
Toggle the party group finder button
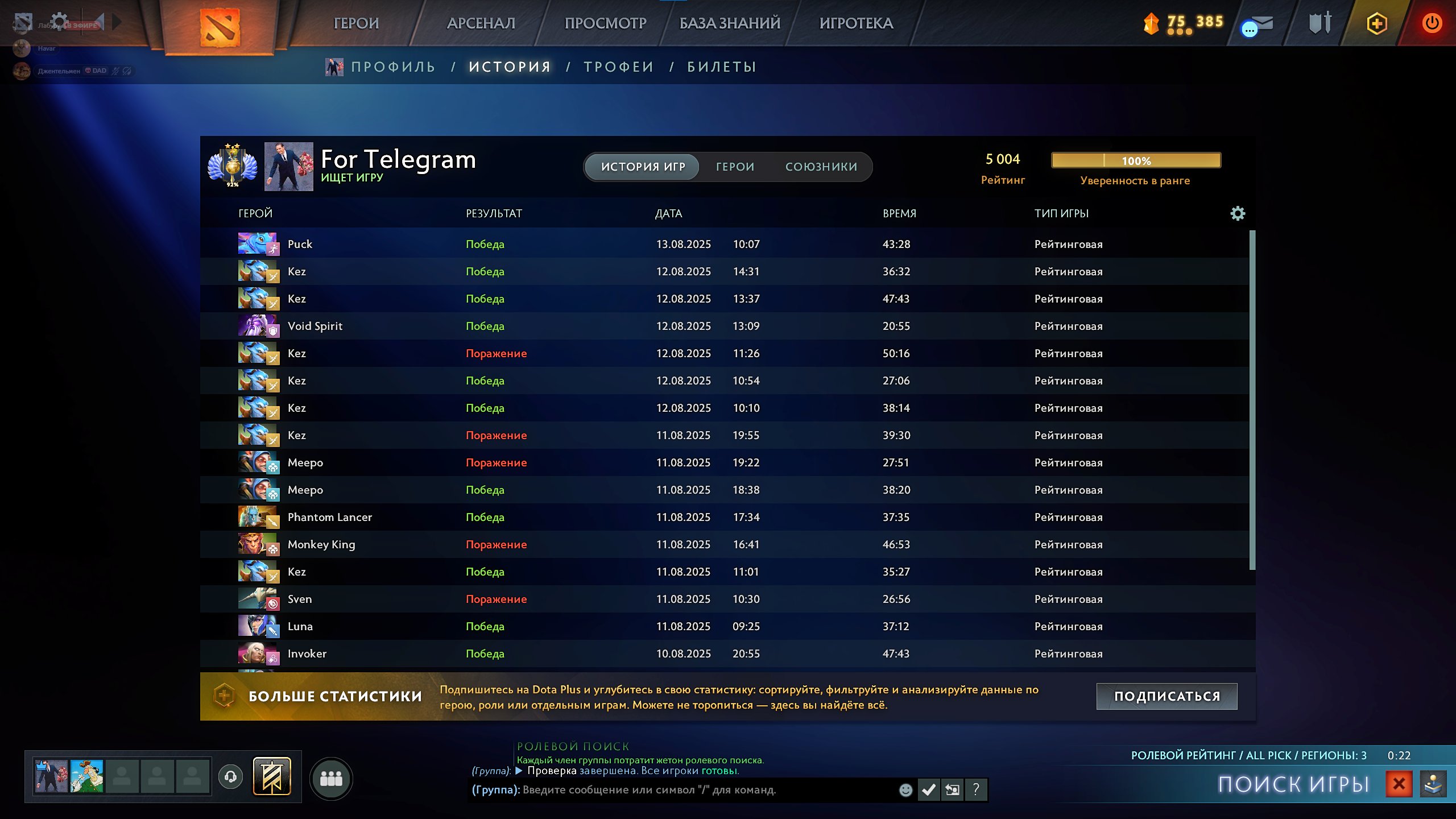click(331, 778)
